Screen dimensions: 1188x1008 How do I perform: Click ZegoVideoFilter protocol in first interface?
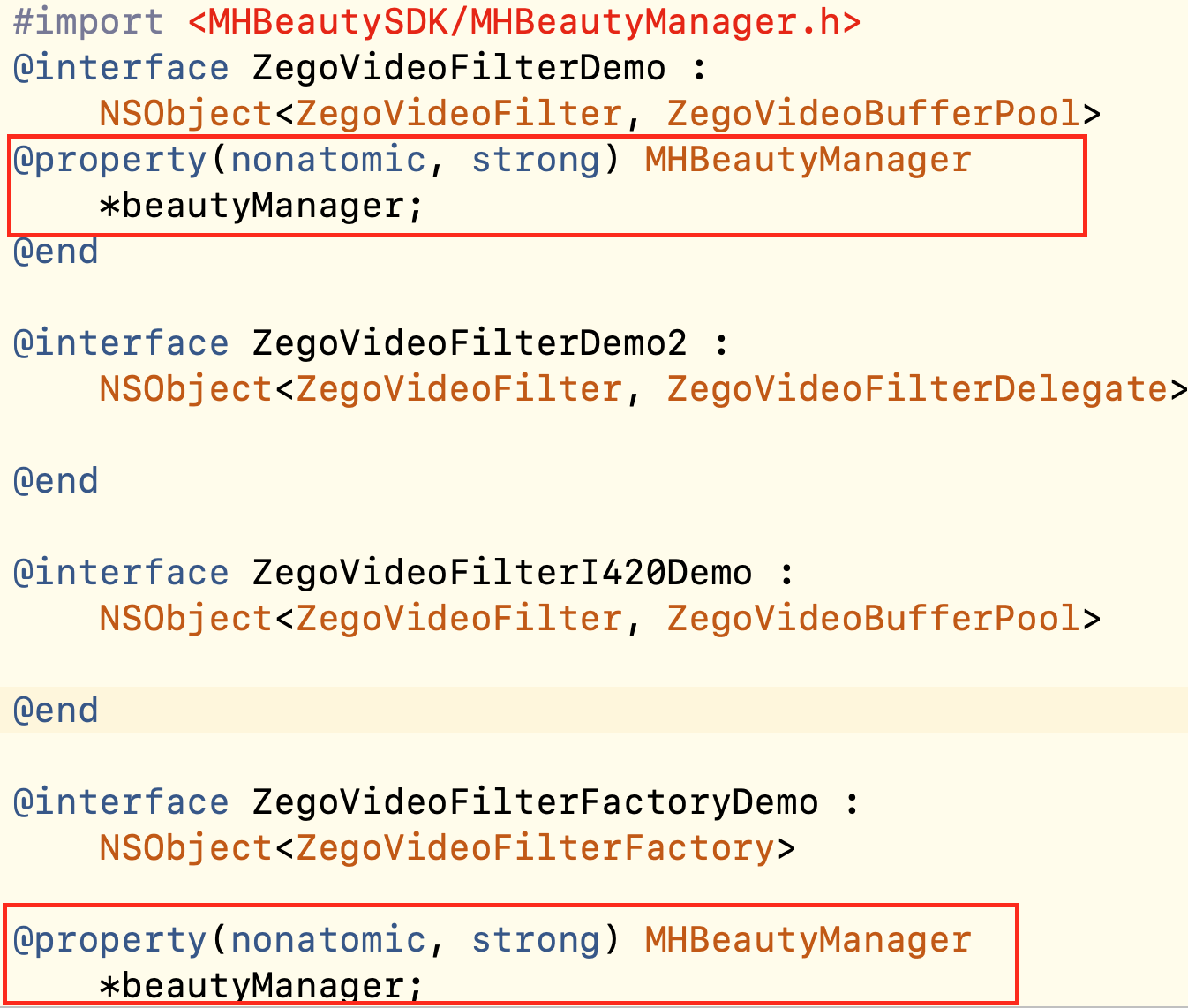click(x=459, y=114)
